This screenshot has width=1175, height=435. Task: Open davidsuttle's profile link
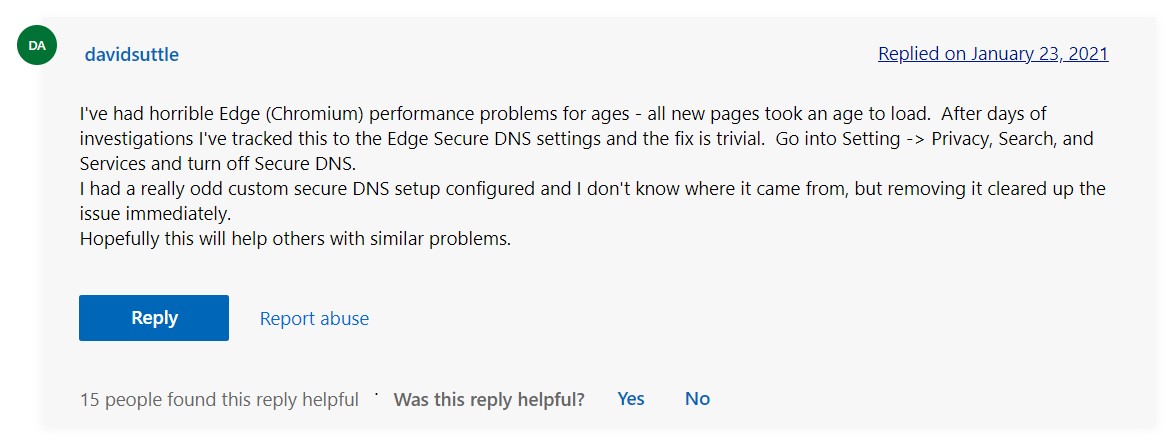[132, 54]
